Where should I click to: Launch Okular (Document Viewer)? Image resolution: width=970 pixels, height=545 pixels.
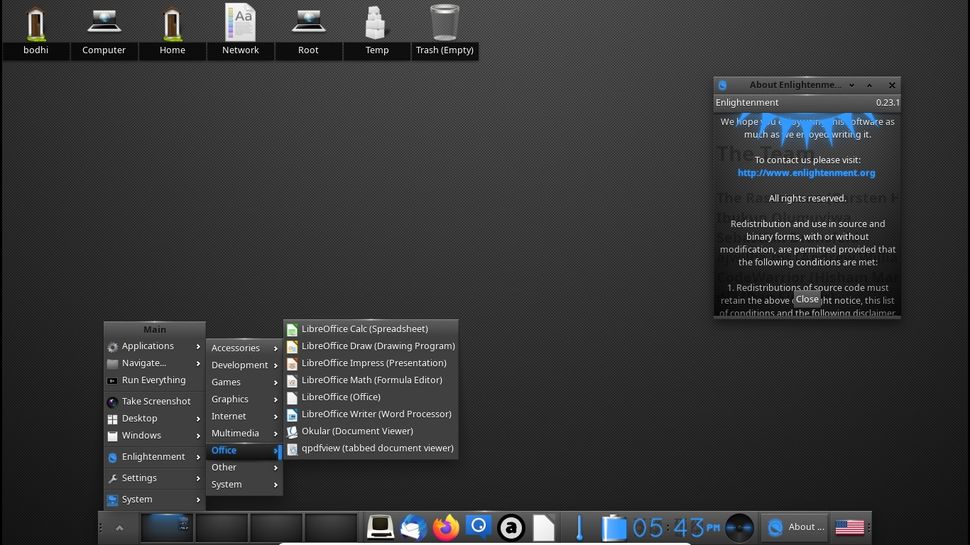click(371, 431)
